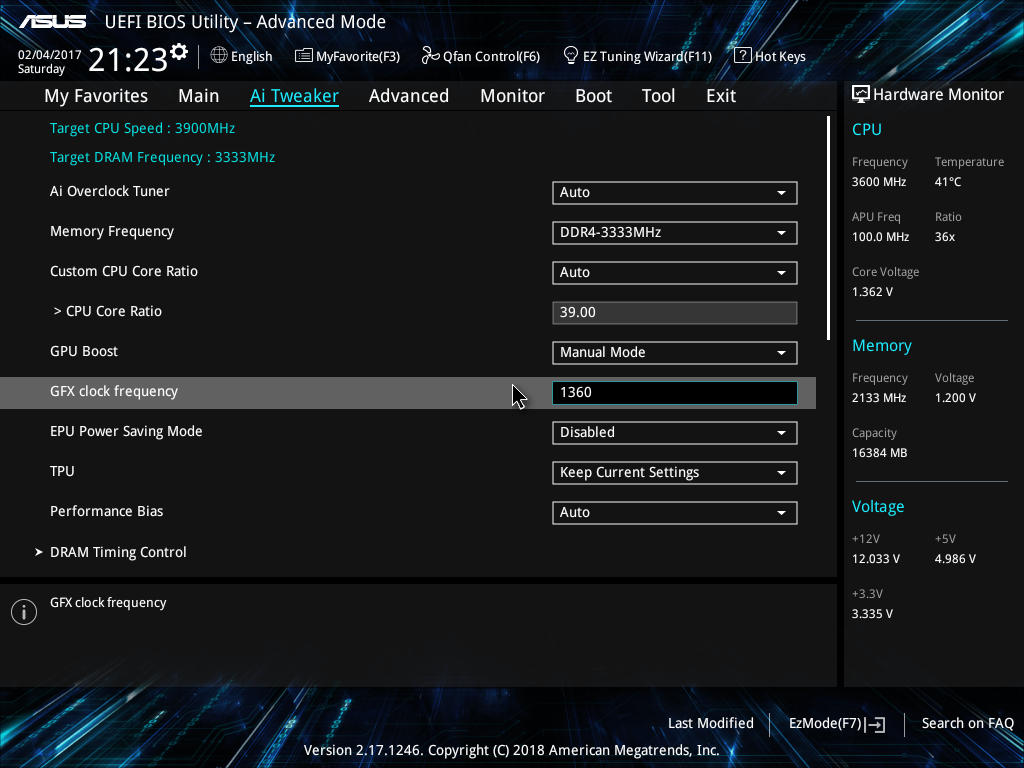Click the EzMode exit arrow icon
The height and width of the screenshot is (768, 1024).
[x=877, y=724]
